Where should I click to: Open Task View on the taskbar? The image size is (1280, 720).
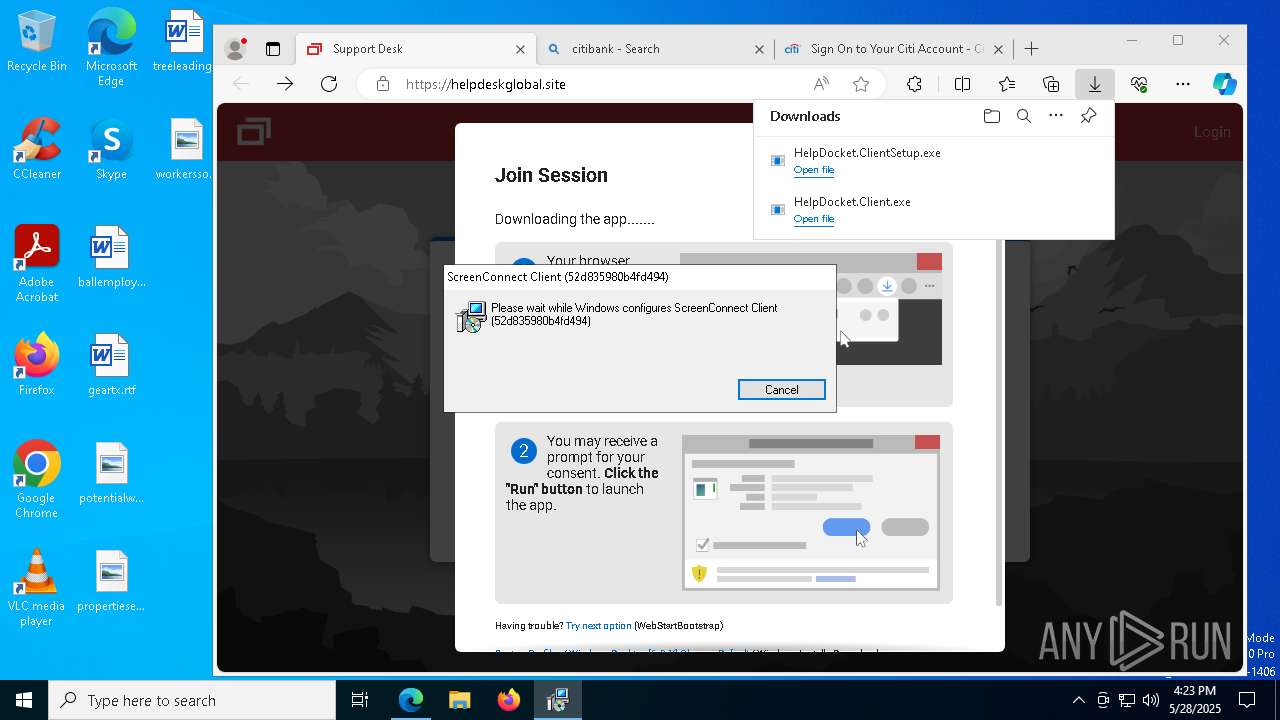point(360,700)
